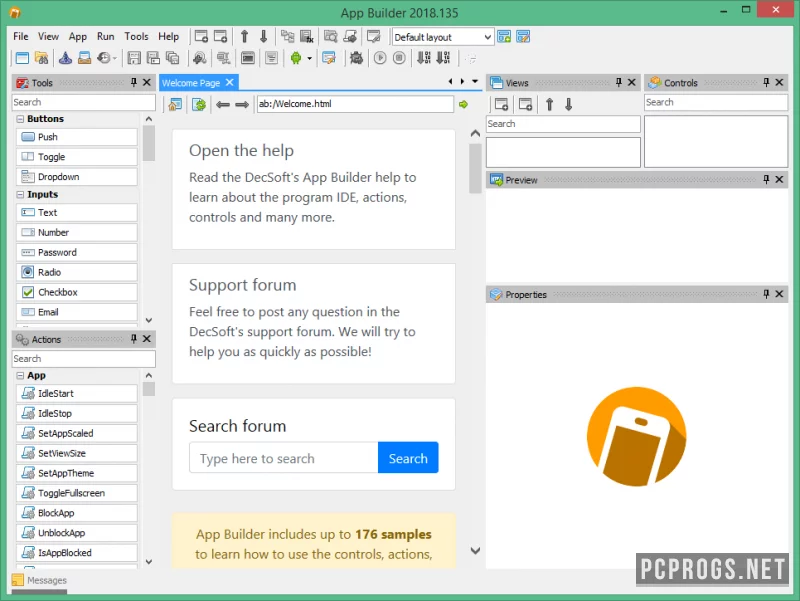Click the address bar showing ab:/Welcome.html

click(355, 104)
